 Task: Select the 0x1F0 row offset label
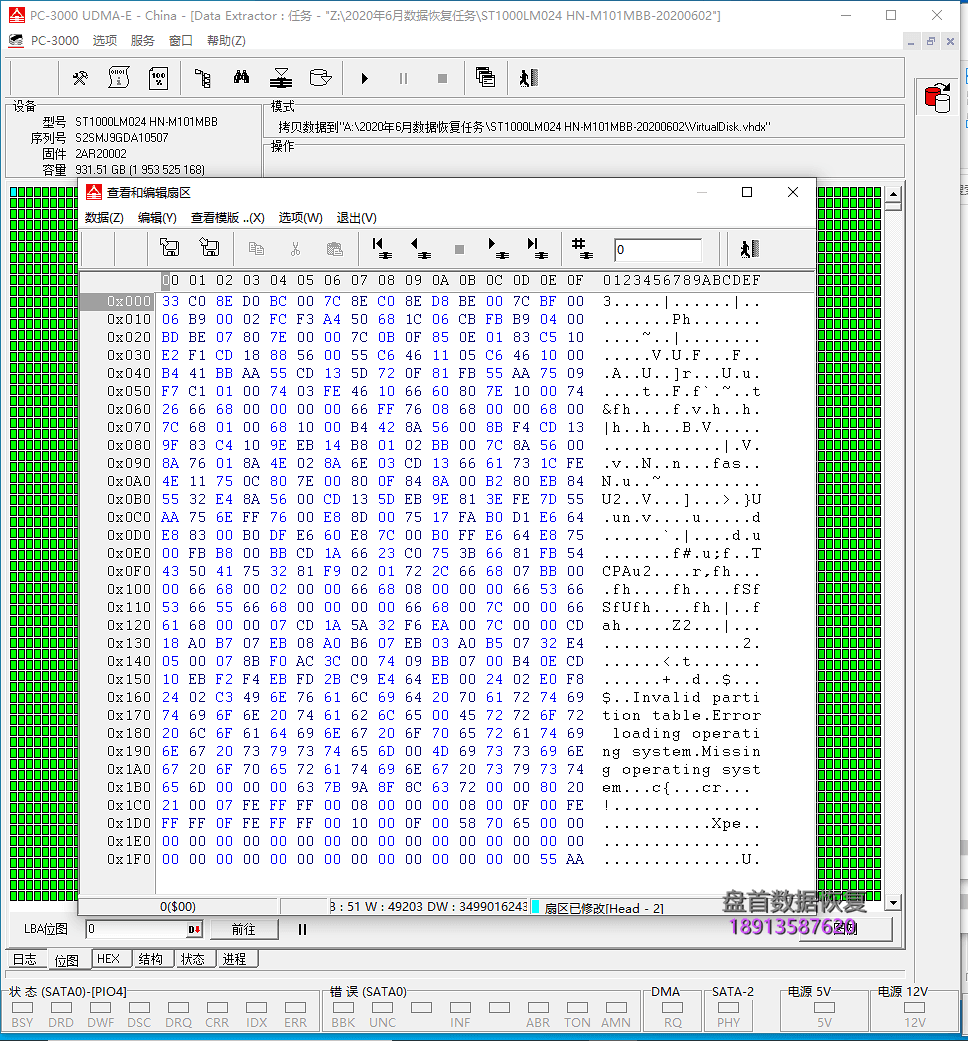pyautogui.click(x=129, y=859)
